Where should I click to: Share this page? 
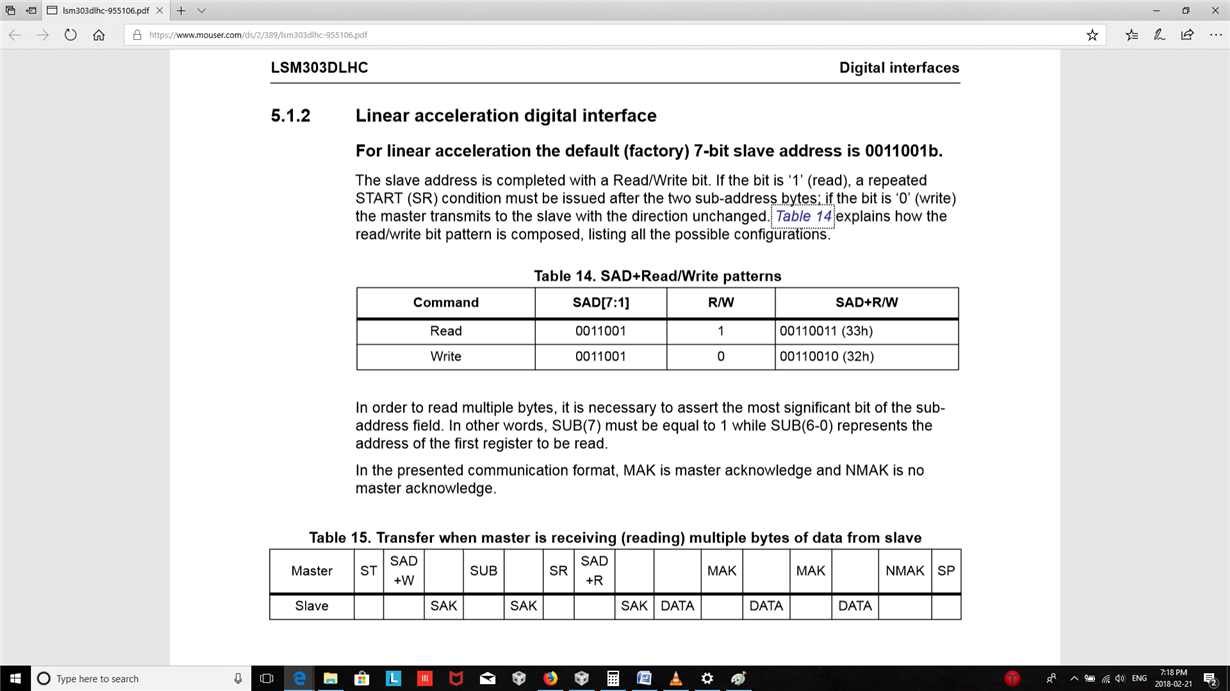click(1187, 35)
